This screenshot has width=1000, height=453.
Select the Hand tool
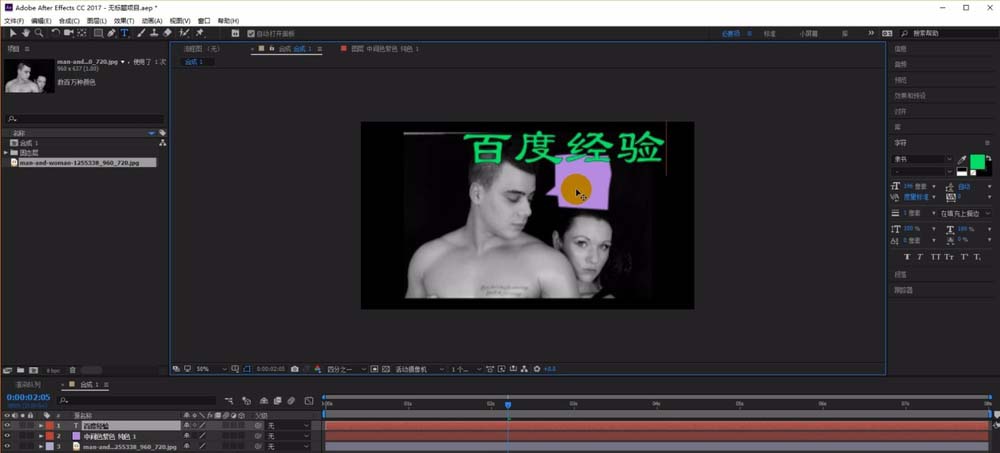click(26, 33)
